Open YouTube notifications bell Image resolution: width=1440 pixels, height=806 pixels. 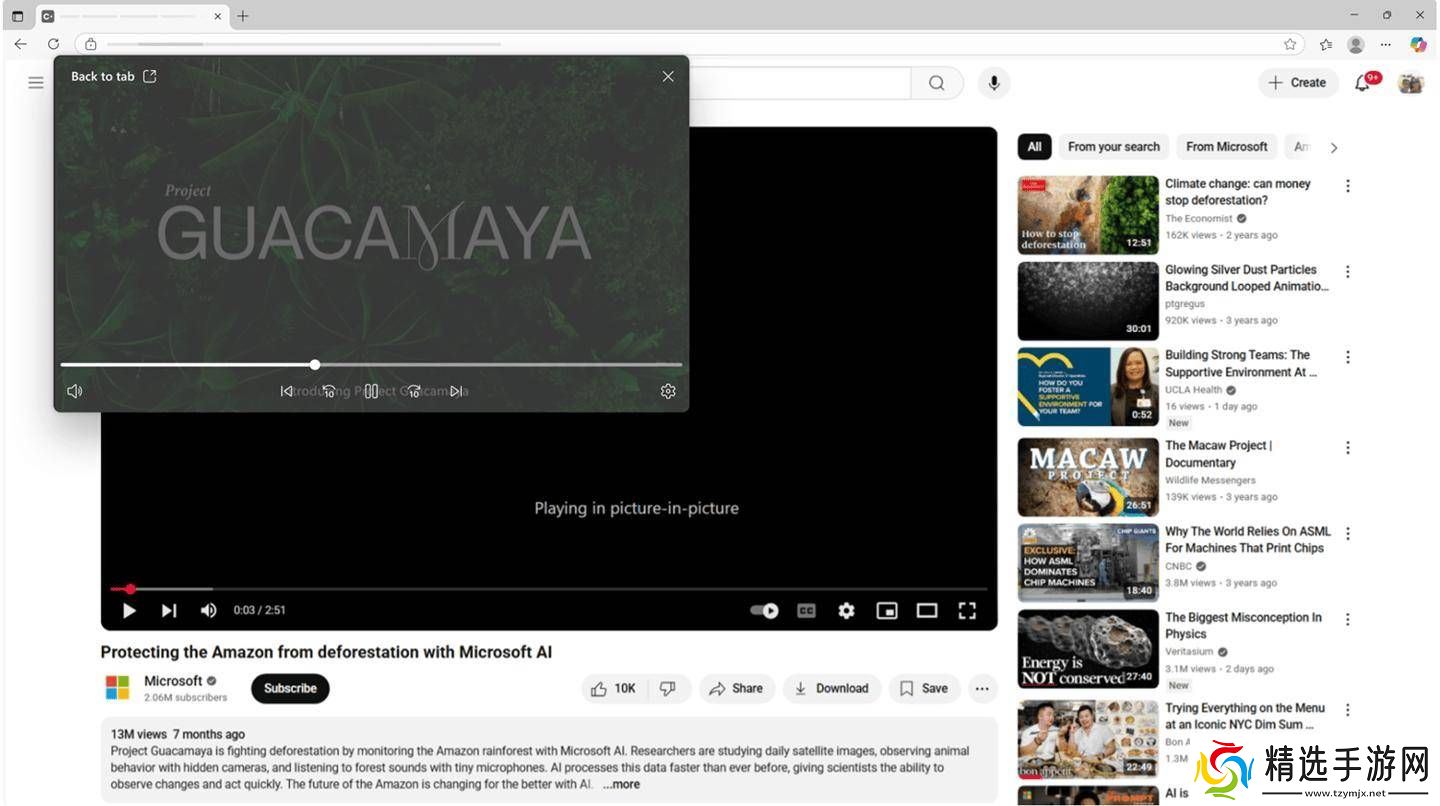(x=1362, y=83)
